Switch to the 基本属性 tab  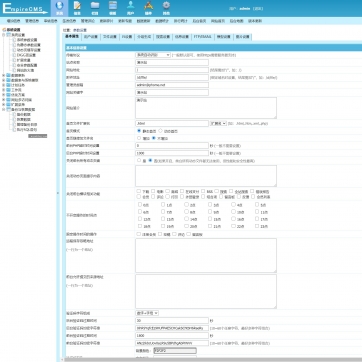pyautogui.click(x=72, y=37)
